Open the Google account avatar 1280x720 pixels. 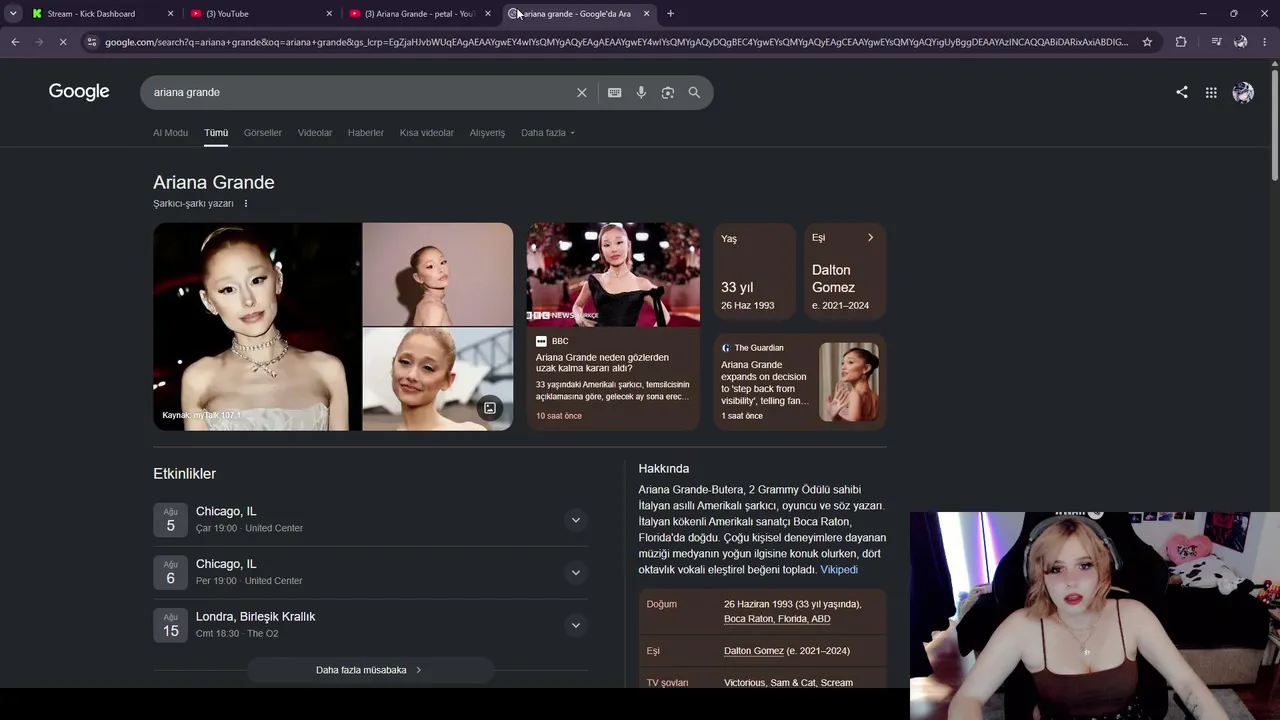coord(1243,92)
